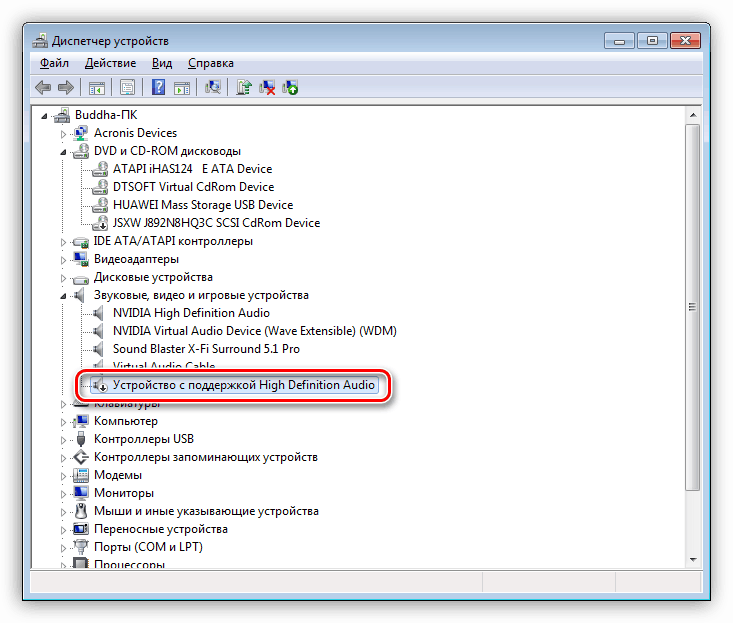The width and height of the screenshot is (733, 623).
Task: Click the Update driver software toolbar icon
Action: pyautogui.click(x=243, y=87)
